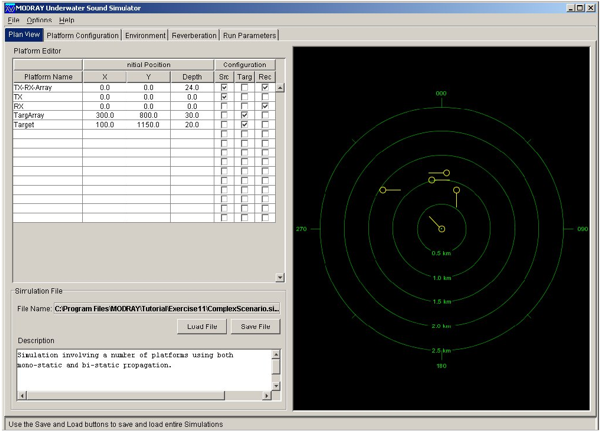Open the Help menu
This screenshot has width=600, height=433.
(67, 20)
